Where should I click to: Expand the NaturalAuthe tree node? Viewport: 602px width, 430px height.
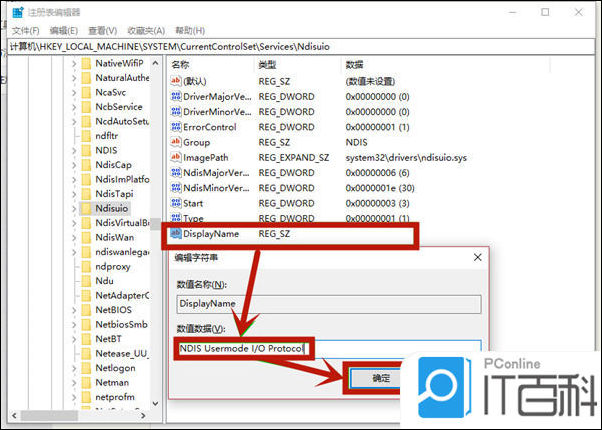74,78
